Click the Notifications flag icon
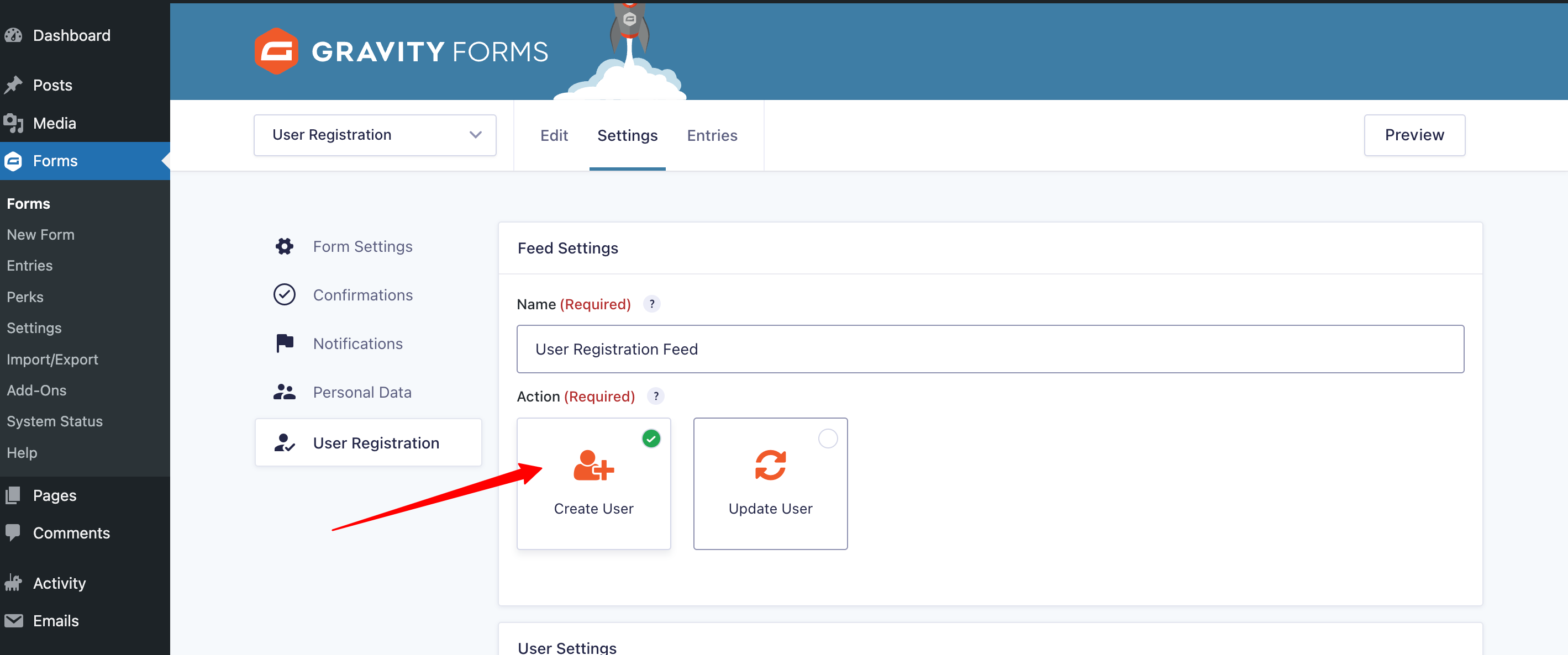Screen dimensions: 1568x655 coord(284,344)
